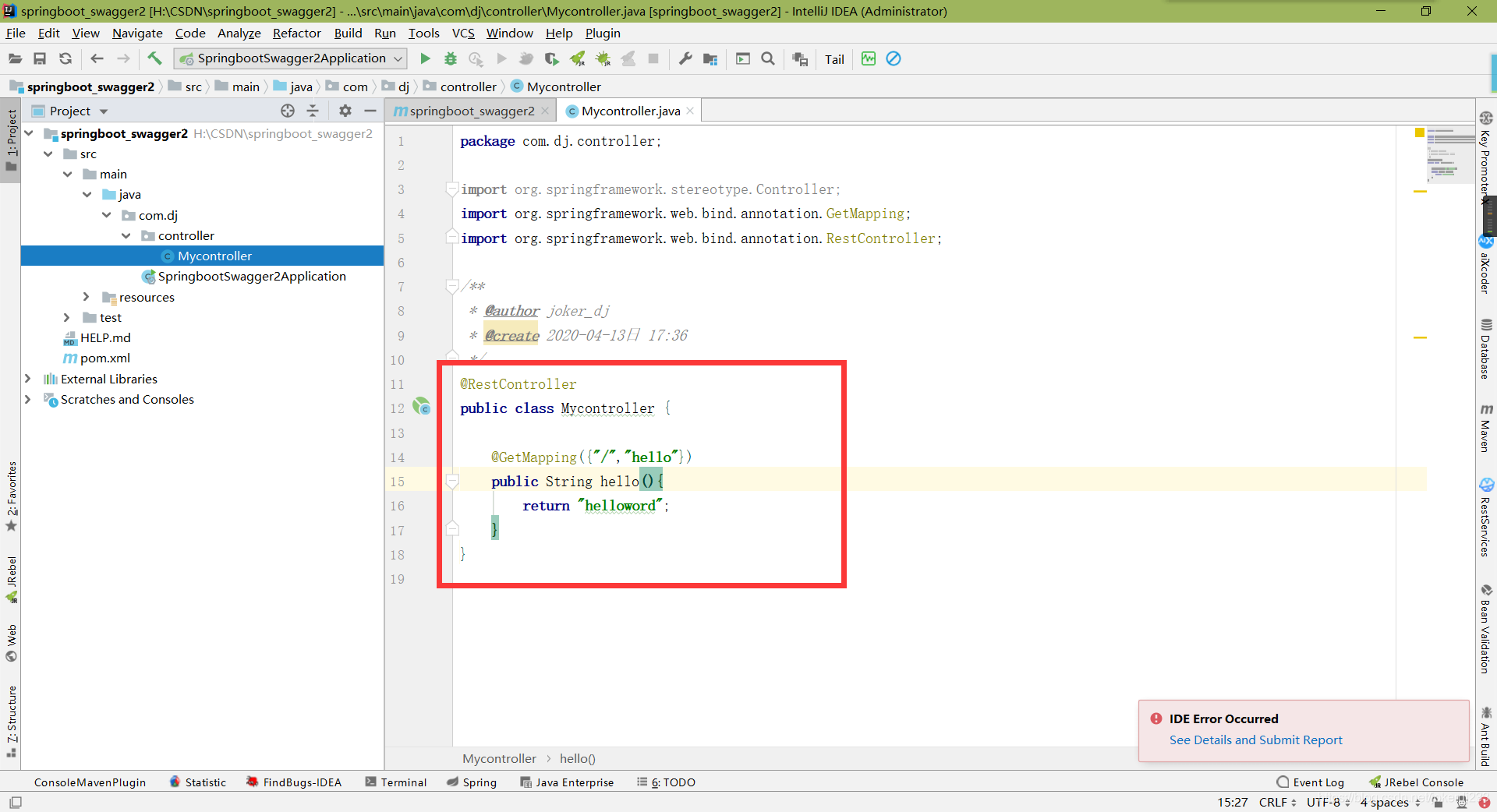The height and width of the screenshot is (812, 1497).
Task: Open the Spring tool window
Action: [472, 782]
